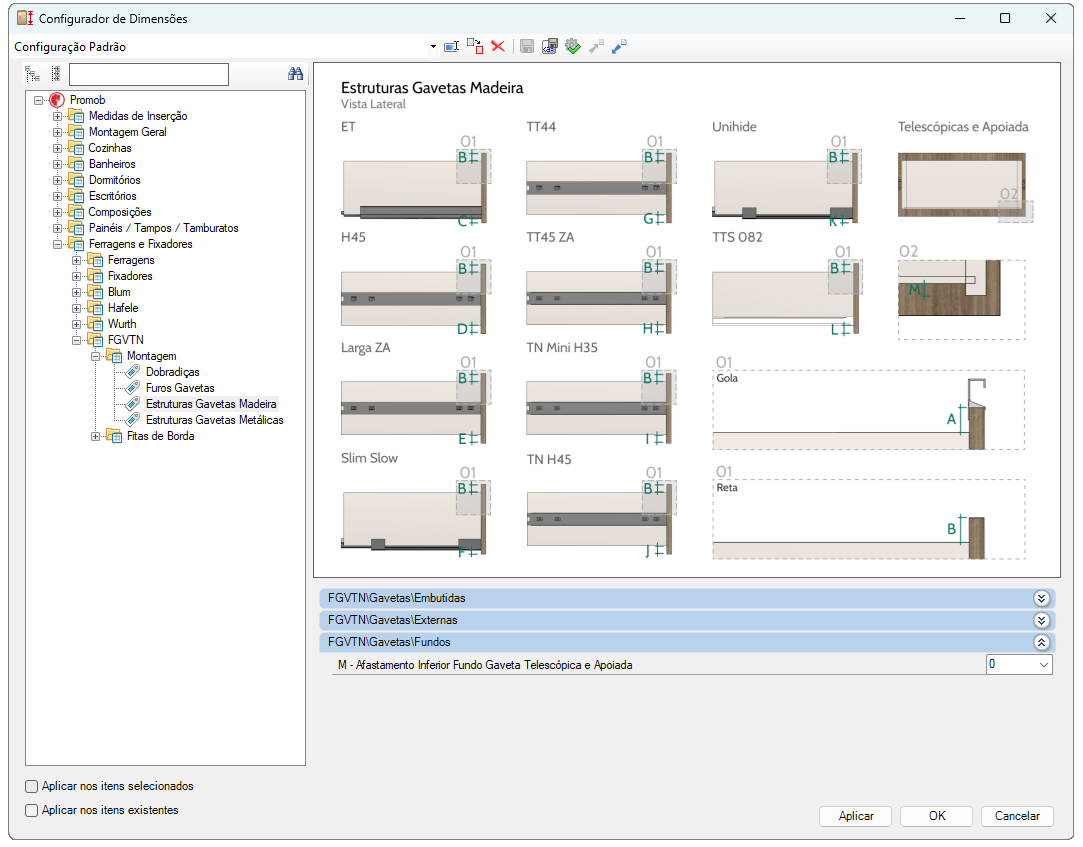Screen dimensions: 1083x847
Task: Click the save-as floppy disk icon
Action: [550, 47]
